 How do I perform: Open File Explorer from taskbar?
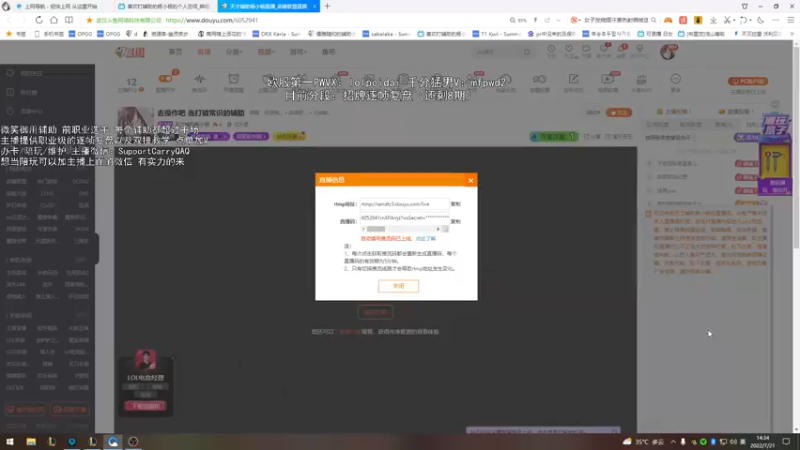point(31,442)
